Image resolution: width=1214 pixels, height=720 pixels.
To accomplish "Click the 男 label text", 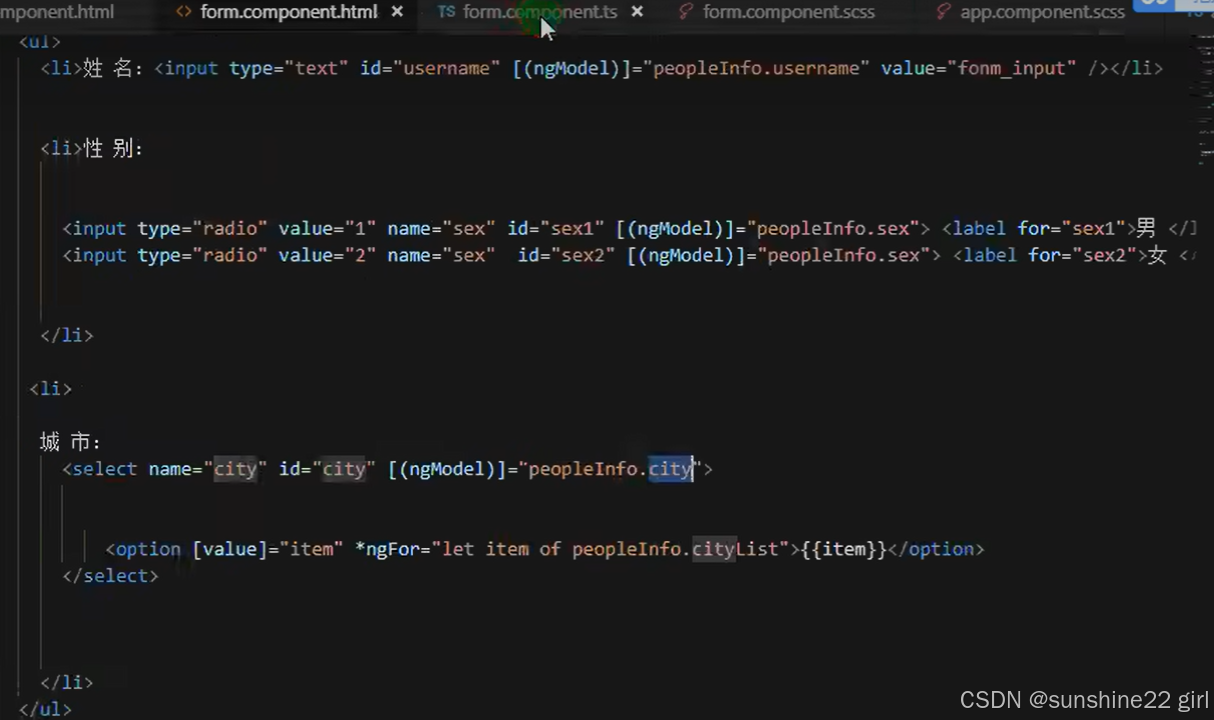I will [x=1146, y=228].
